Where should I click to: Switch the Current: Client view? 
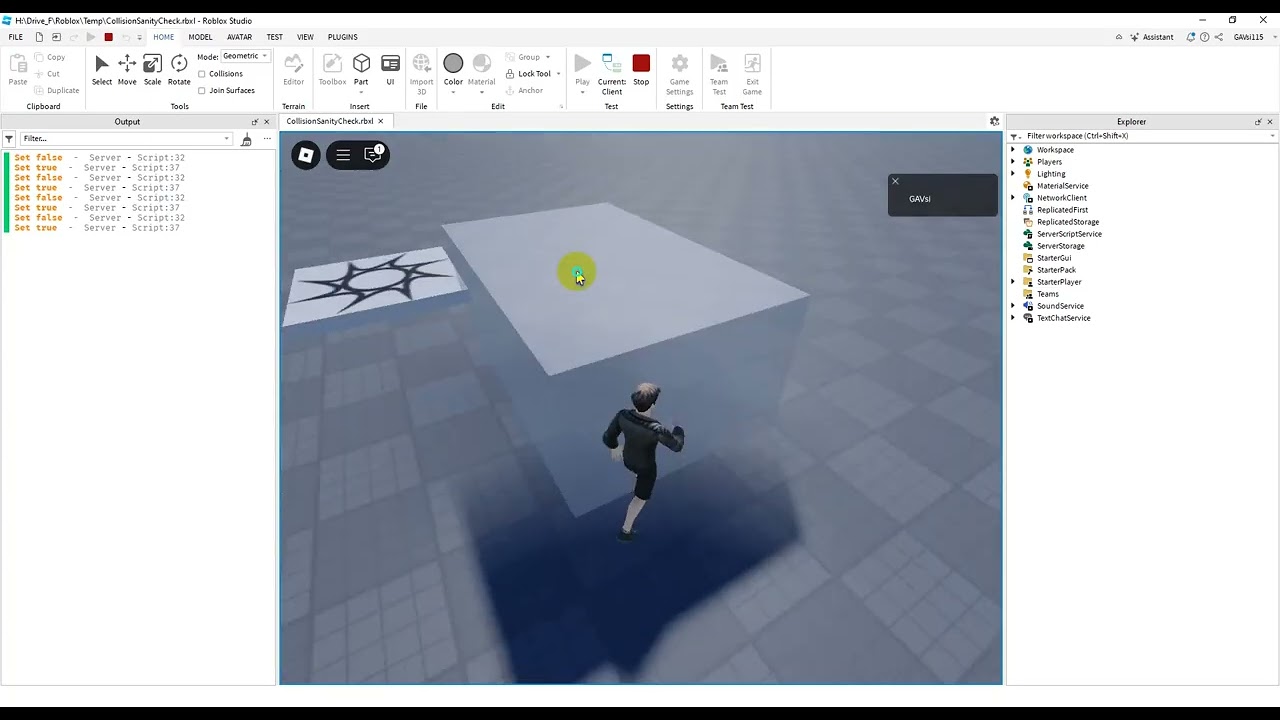point(612,75)
